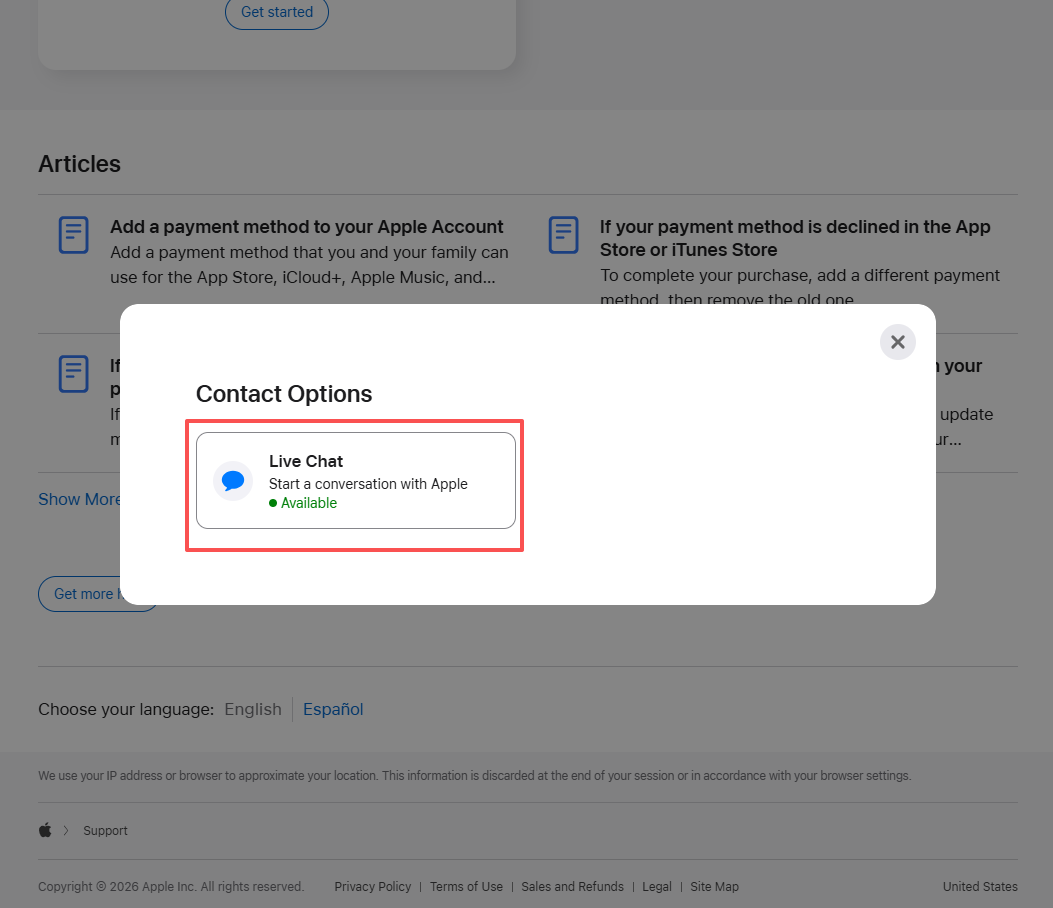Click the Apple logo in footer breadcrumb
The height and width of the screenshot is (908, 1053).
(45, 830)
